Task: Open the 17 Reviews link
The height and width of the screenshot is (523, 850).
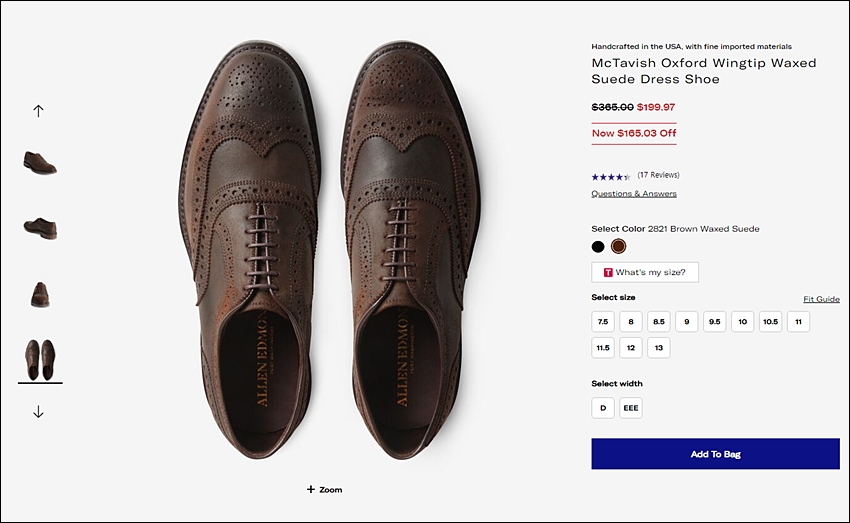Action: click(x=658, y=175)
